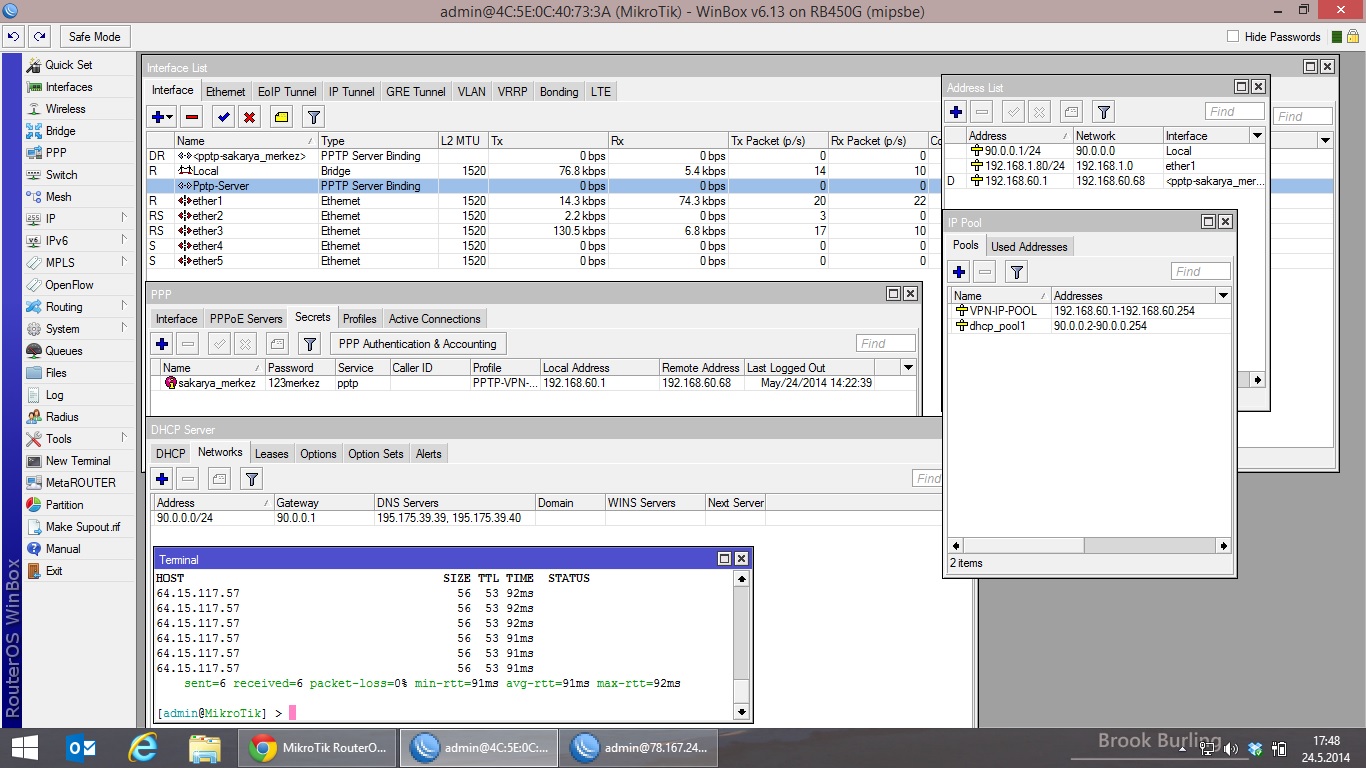Click the red minus remove icon in Interface List
The image size is (1366, 771).
click(192, 118)
